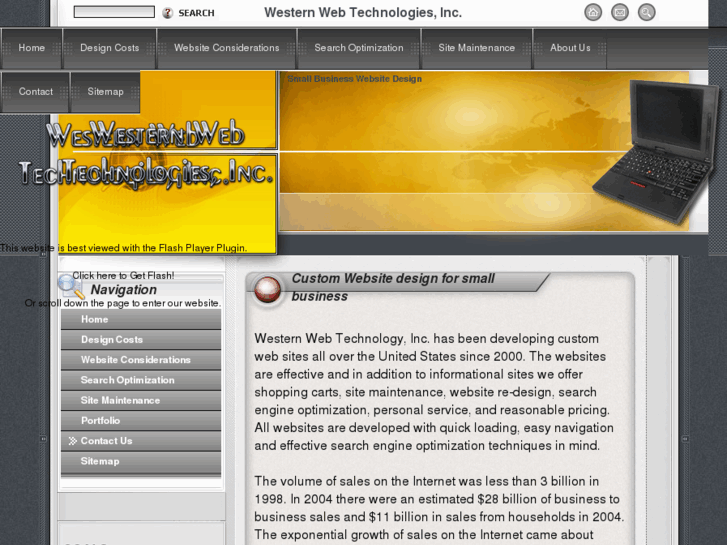Click the Navigation panel heading
This screenshot has height=545, width=727.
coord(123,289)
